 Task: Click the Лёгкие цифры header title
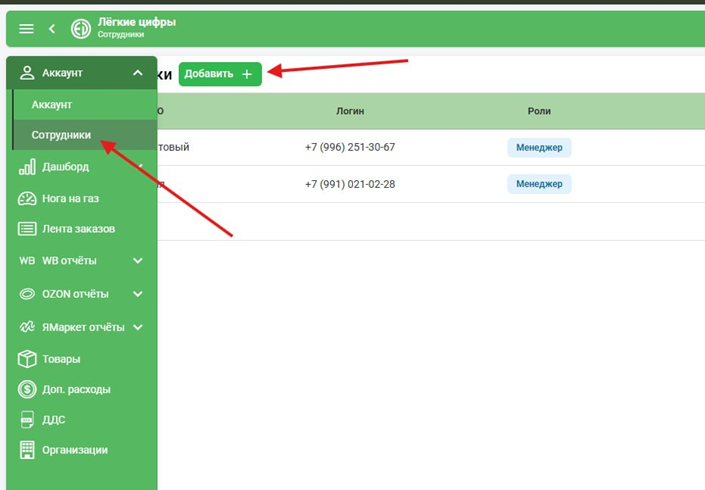point(137,22)
